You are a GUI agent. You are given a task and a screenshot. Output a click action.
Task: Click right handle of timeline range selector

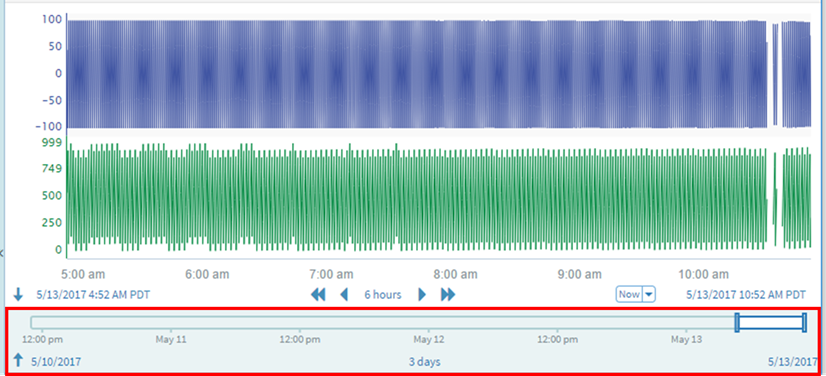pos(804,322)
